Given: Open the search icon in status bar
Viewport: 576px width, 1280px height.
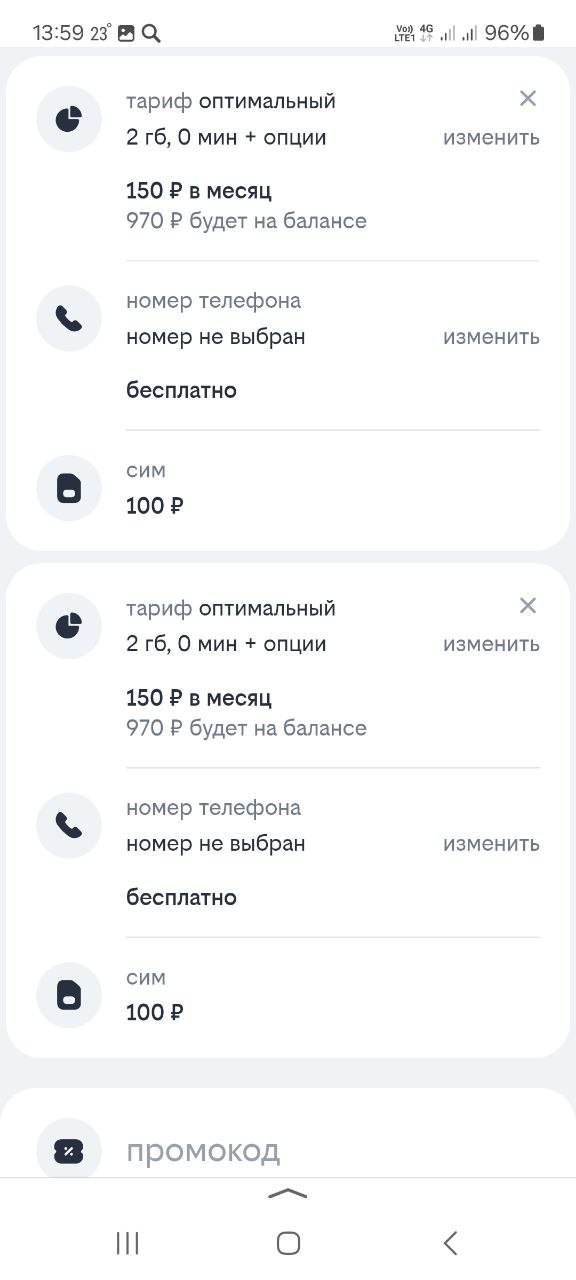Looking at the screenshot, I should (151, 33).
